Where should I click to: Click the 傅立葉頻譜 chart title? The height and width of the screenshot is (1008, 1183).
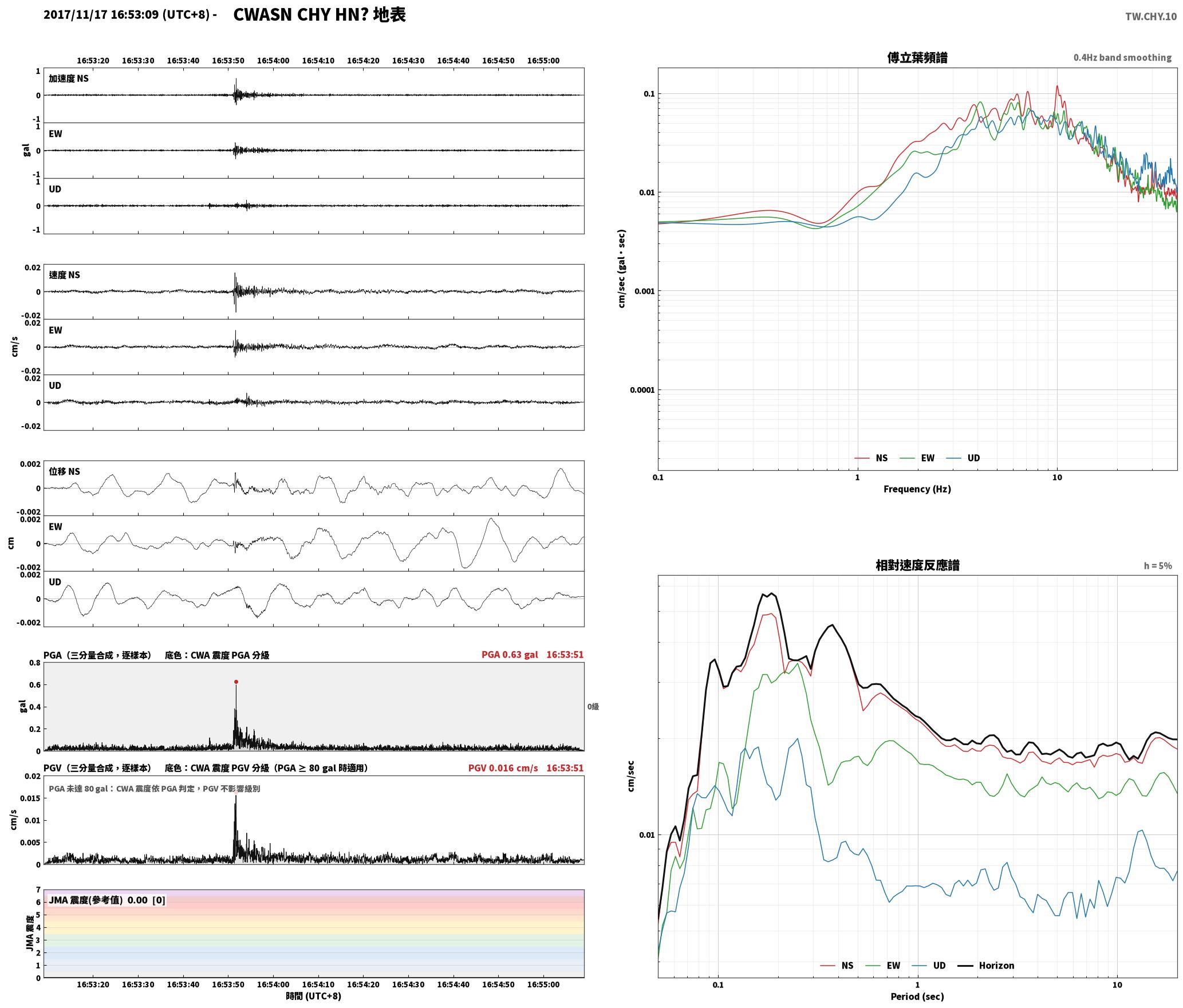click(x=917, y=57)
